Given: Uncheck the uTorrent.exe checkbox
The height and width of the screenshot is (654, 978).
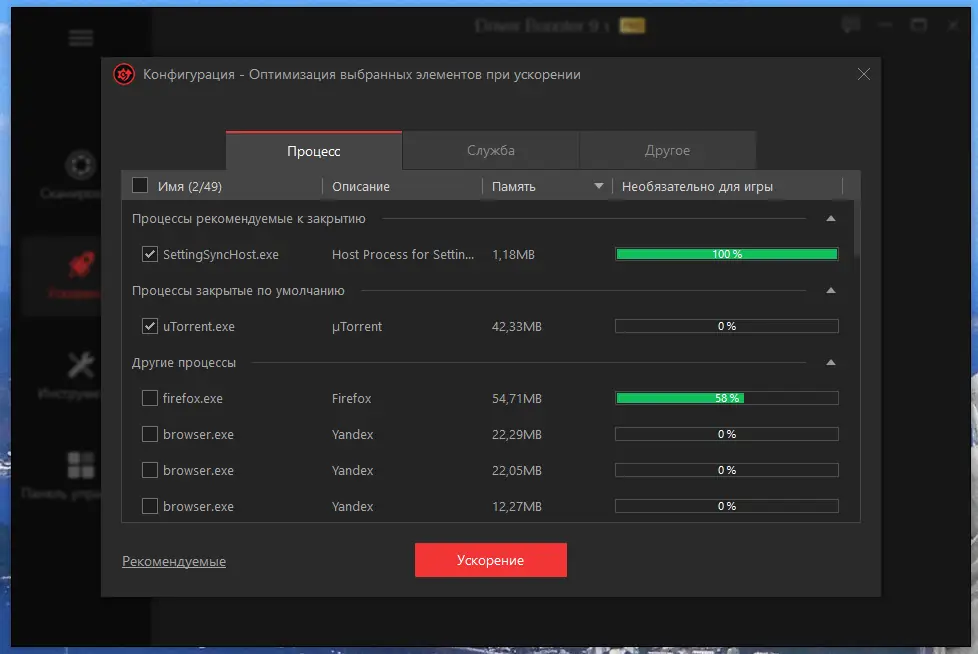Looking at the screenshot, I should [150, 326].
